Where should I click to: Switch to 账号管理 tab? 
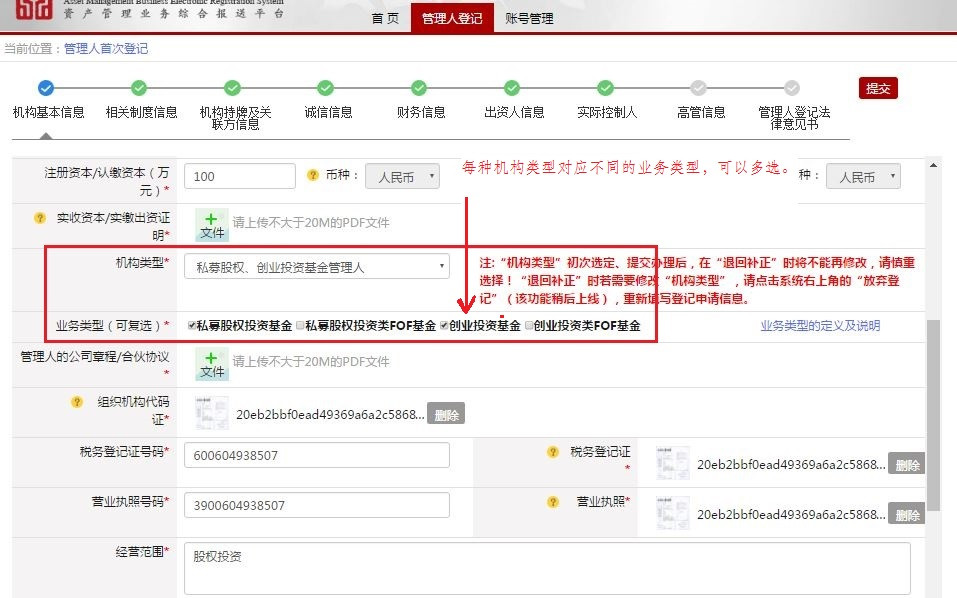(528, 19)
